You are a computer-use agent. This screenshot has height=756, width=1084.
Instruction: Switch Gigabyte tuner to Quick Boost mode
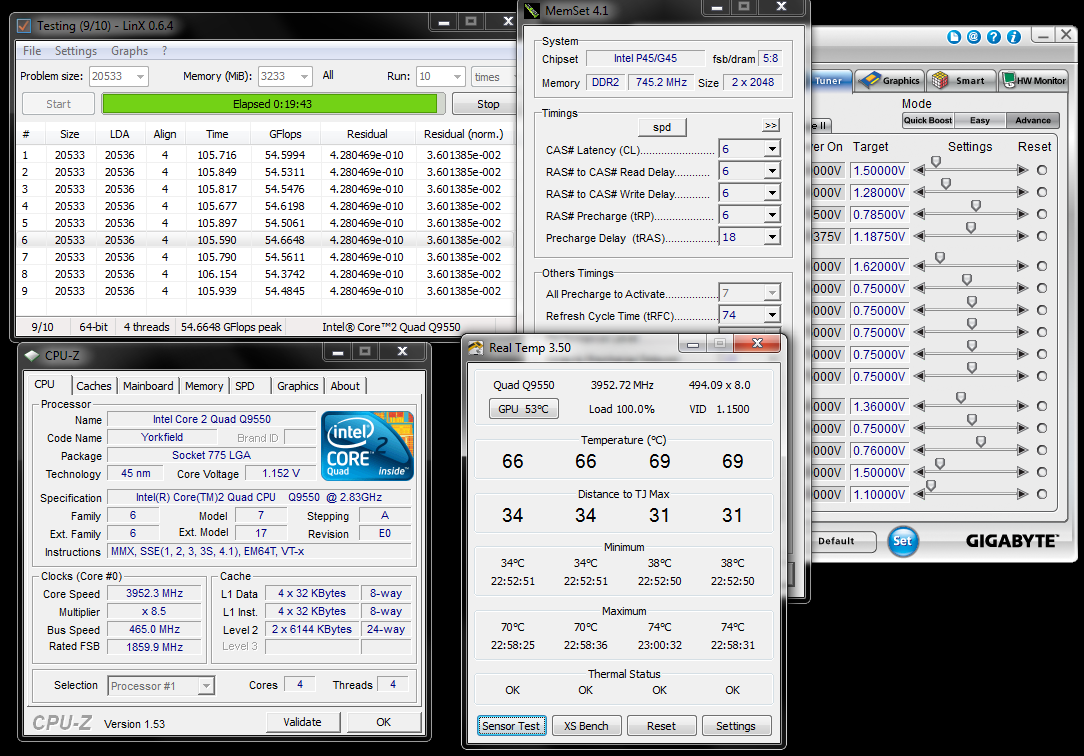pos(928,120)
